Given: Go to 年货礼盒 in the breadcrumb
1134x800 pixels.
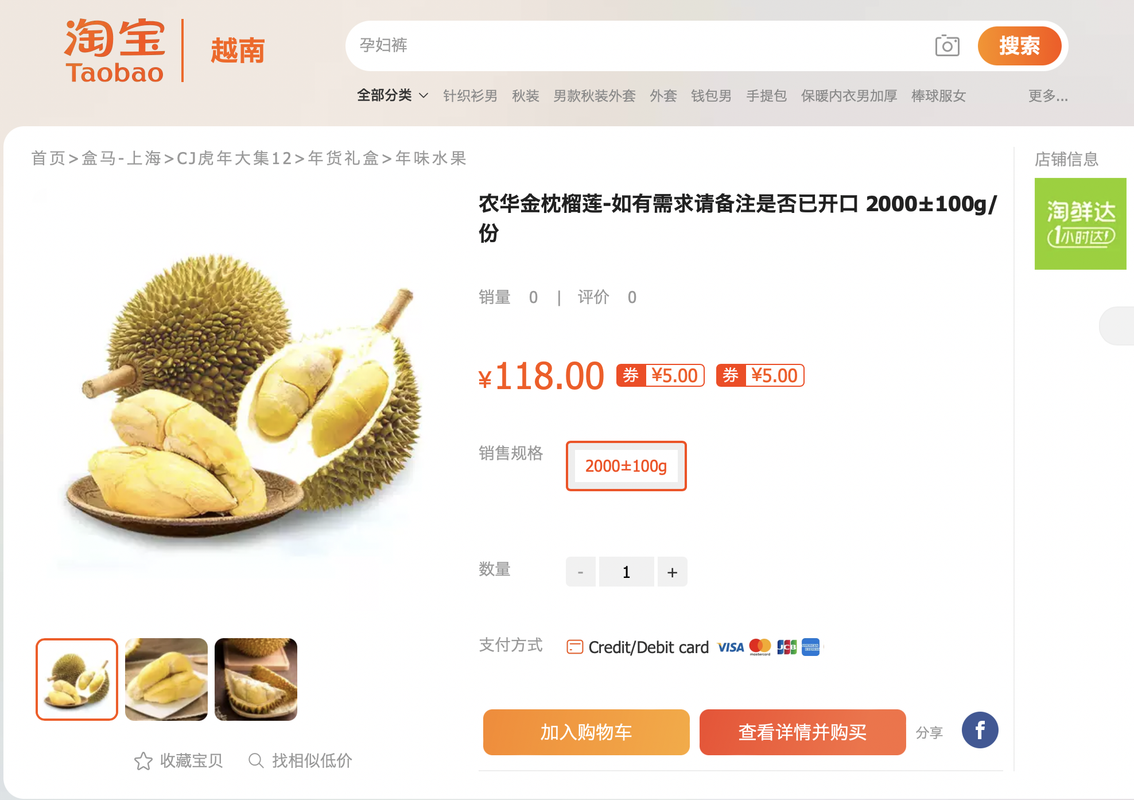Looking at the screenshot, I should (x=344, y=158).
